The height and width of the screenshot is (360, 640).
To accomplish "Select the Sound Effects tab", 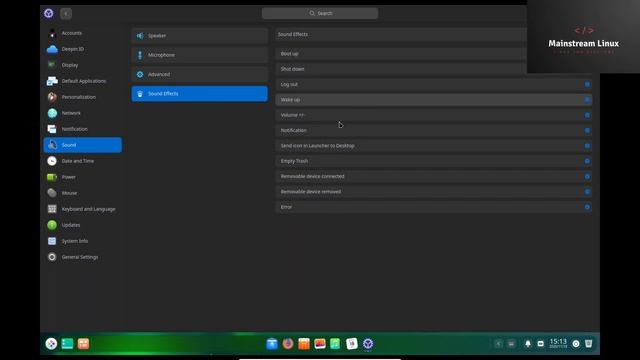I will pos(200,93).
